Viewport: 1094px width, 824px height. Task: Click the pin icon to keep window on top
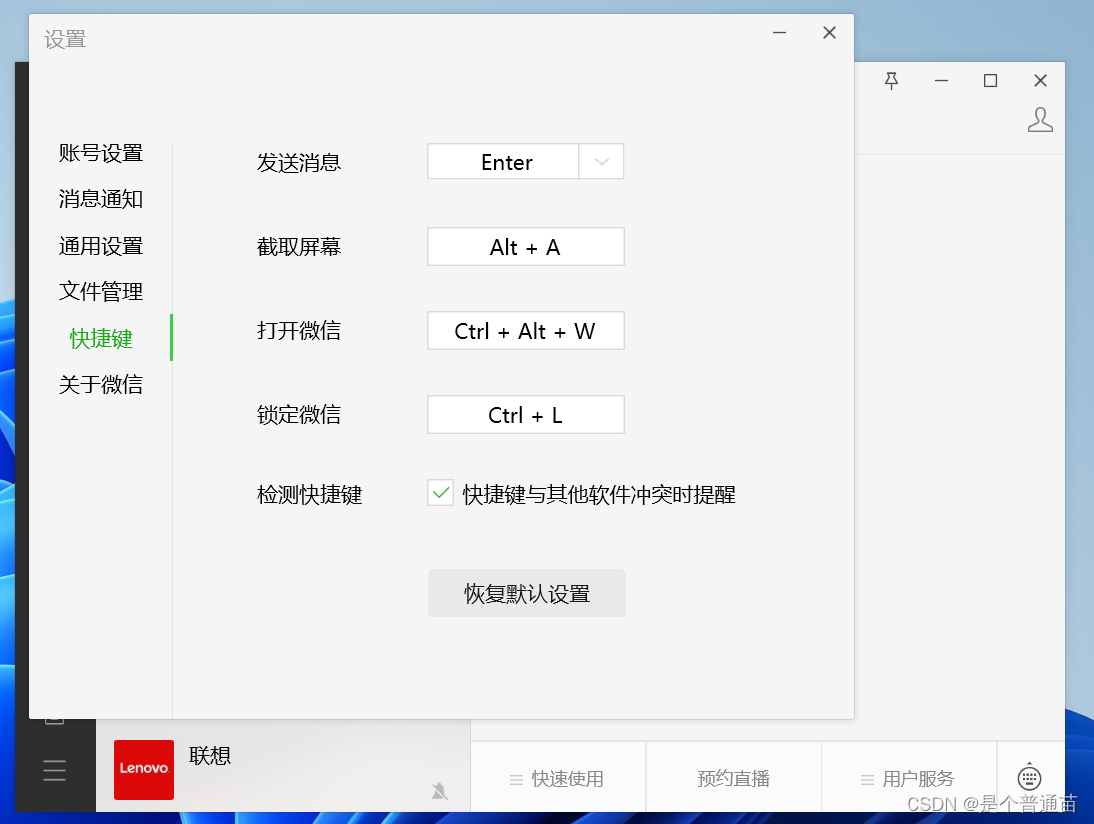click(891, 80)
